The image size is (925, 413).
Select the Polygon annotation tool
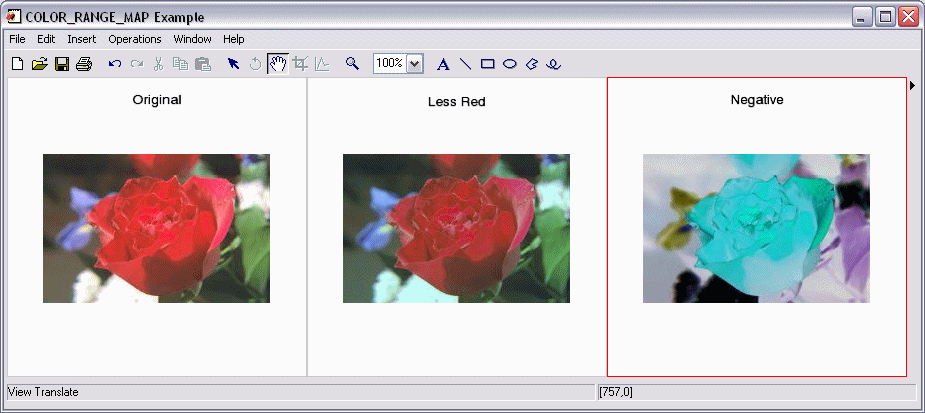pyautogui.click(x=532, y=64)
